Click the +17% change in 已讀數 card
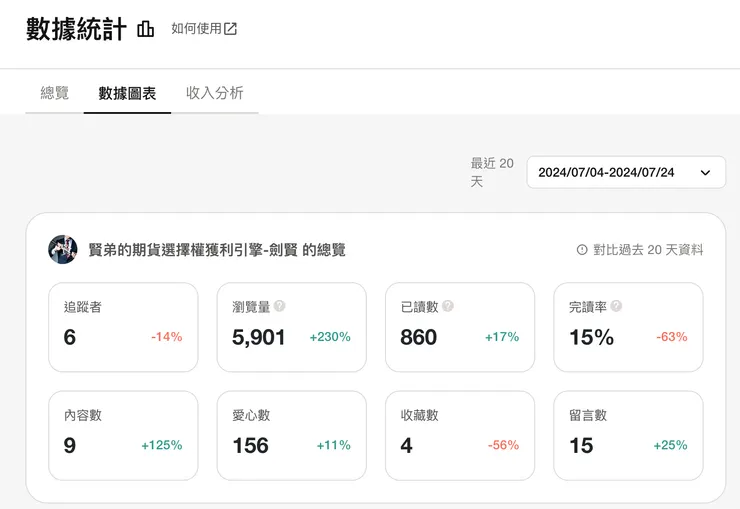 point(502,337)
